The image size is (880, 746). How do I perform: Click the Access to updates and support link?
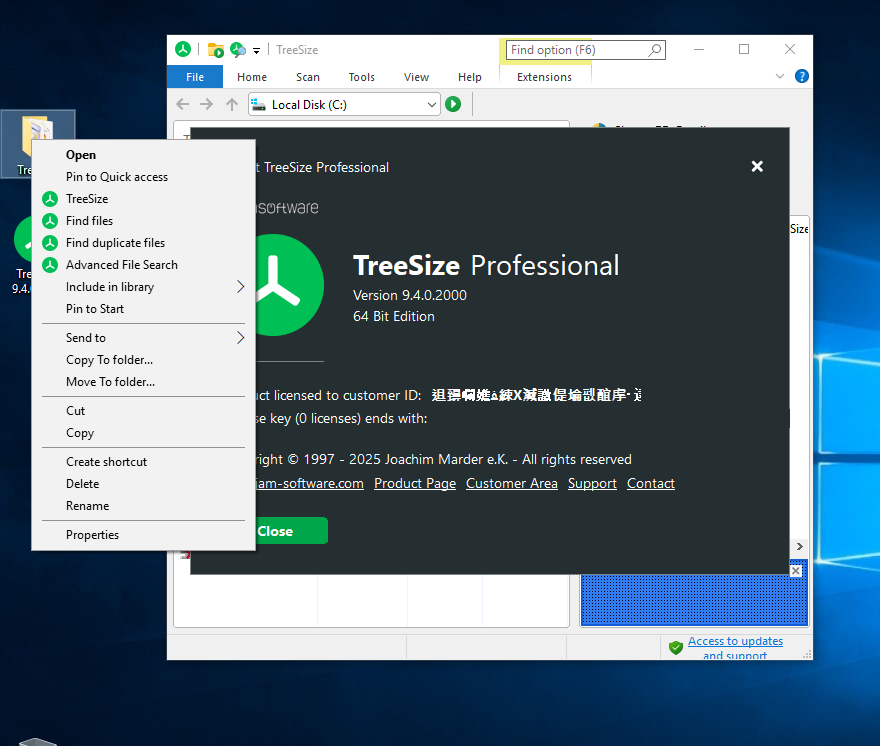click(x=735, y=647)
